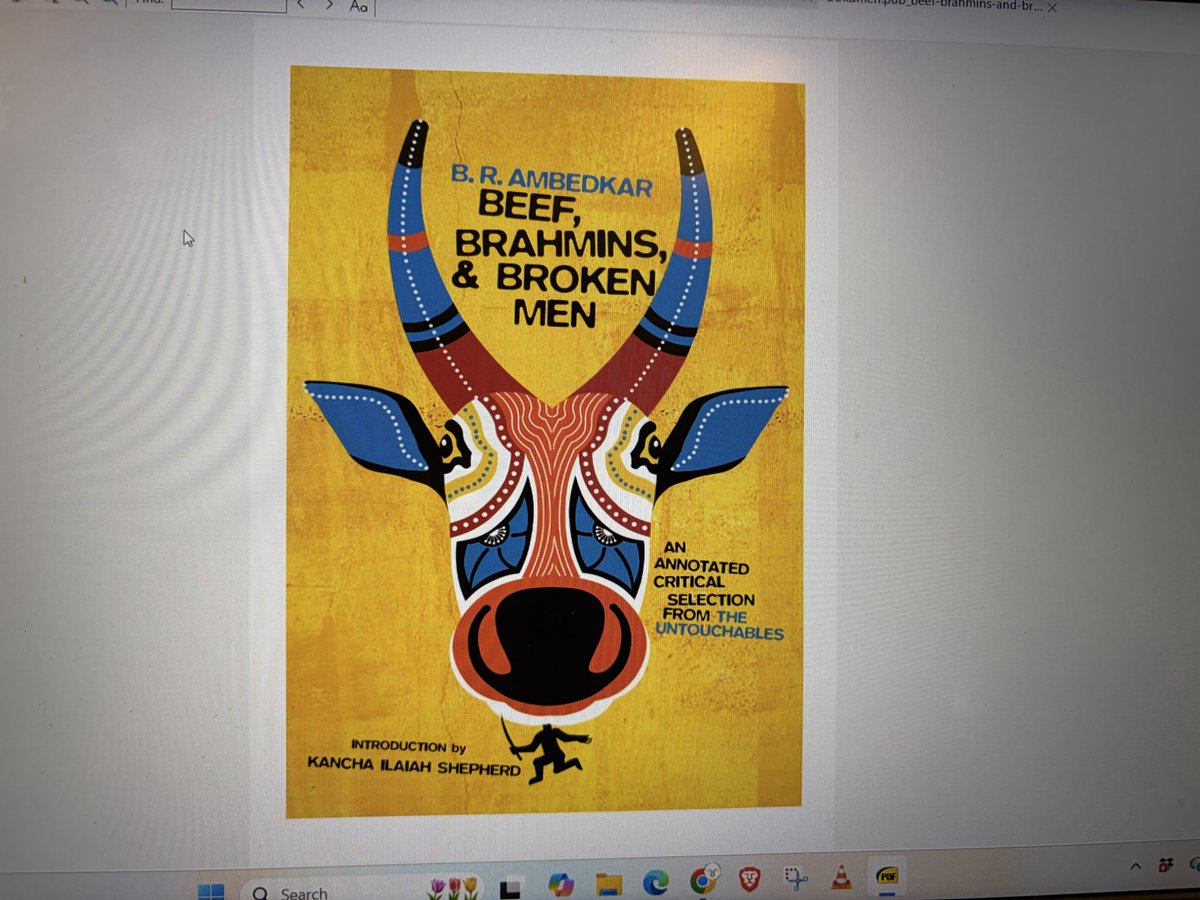Screen dimensions: 1200x900
Task: Launch Copilot from the taskbar
Action: [x=560, y=884]
